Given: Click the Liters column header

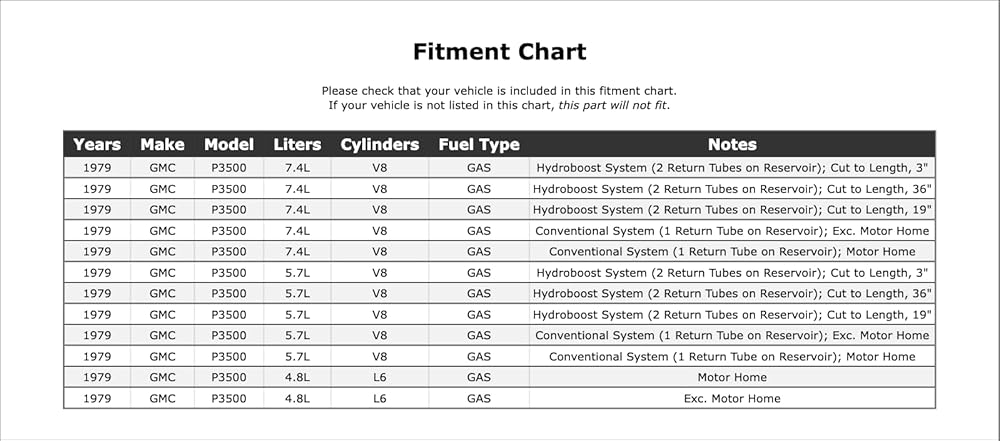Looking at the screenshot, I should pos(297,145).
